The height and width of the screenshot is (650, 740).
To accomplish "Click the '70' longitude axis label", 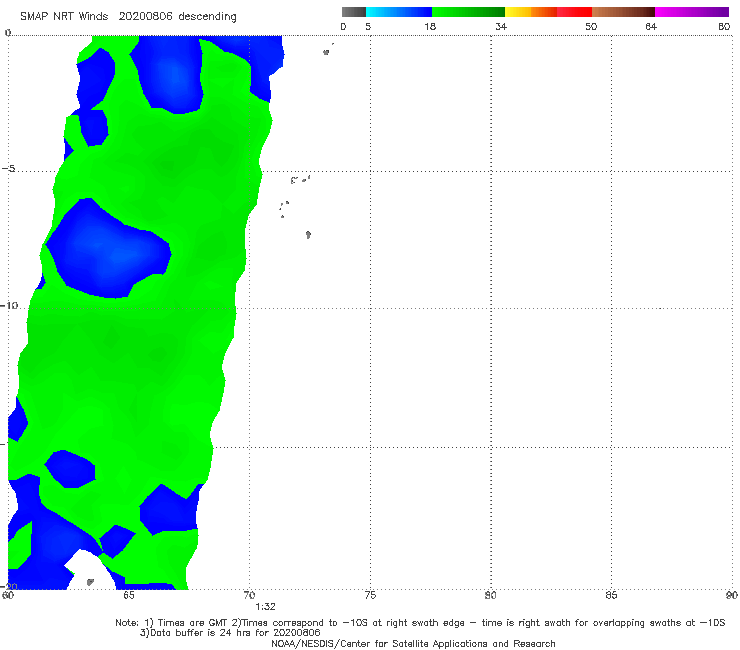I will coord(249,595).
